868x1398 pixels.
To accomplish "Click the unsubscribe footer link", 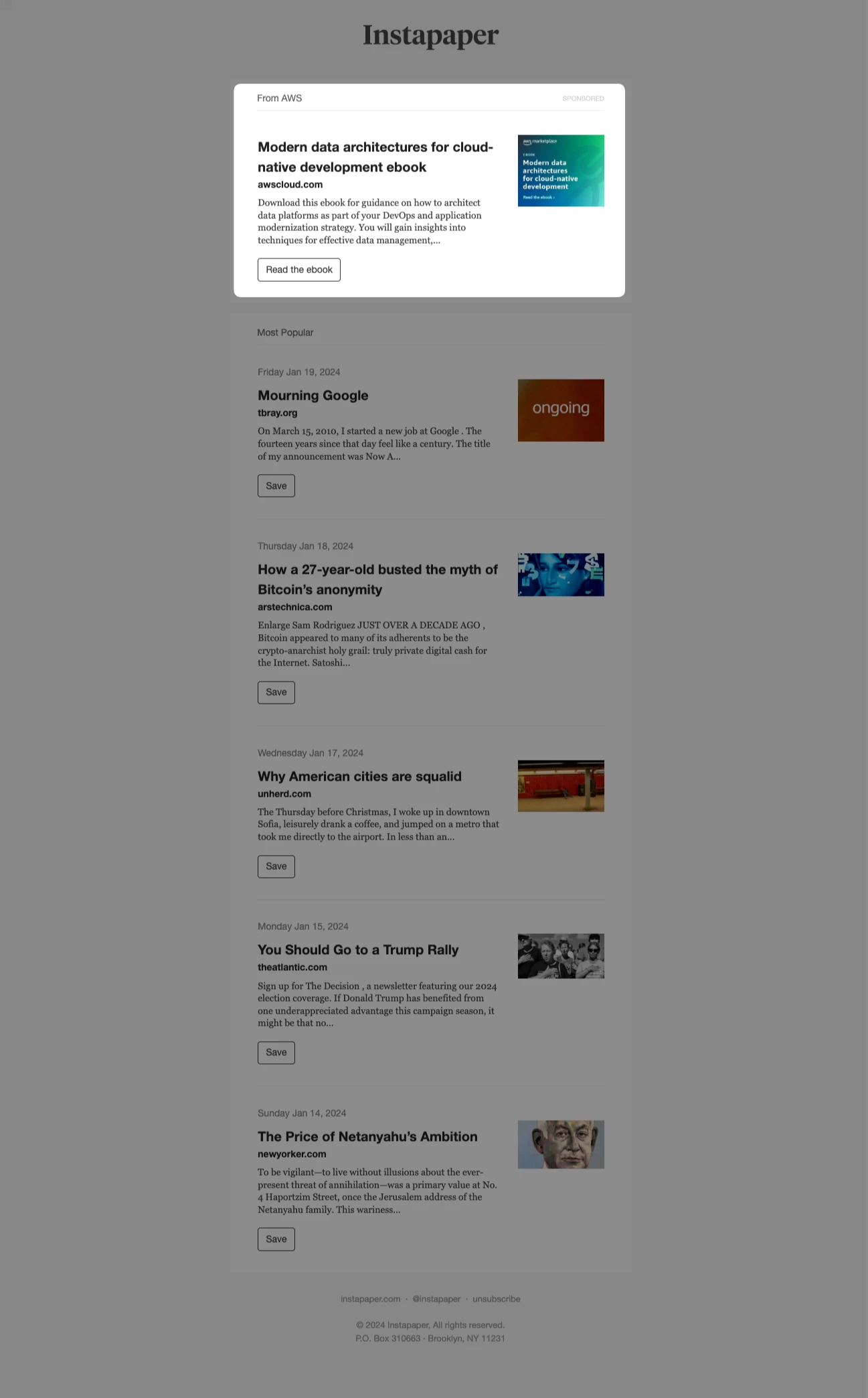I will [x=496, y=1299].
